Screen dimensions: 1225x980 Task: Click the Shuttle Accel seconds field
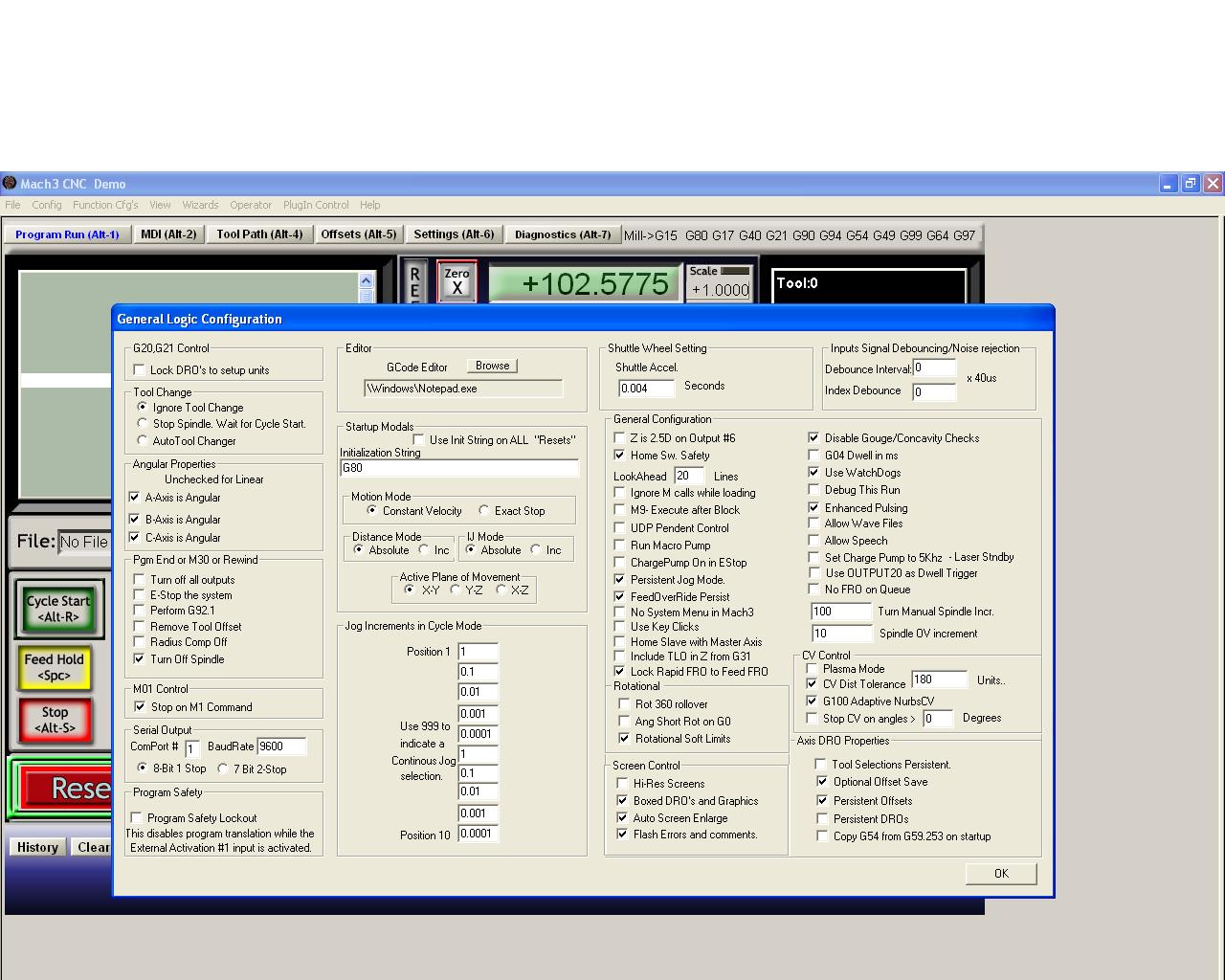[646, 388]
